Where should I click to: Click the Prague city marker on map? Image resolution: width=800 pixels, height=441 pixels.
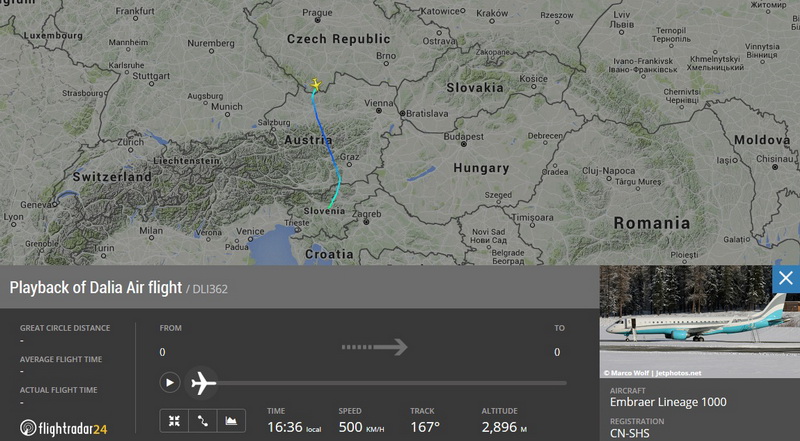[317, 20]
